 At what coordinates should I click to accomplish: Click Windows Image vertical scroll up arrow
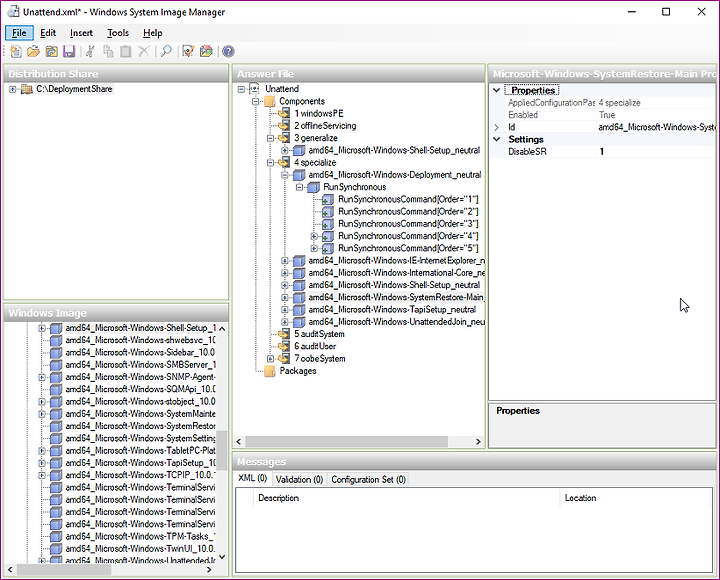click(x=222, y=329)
